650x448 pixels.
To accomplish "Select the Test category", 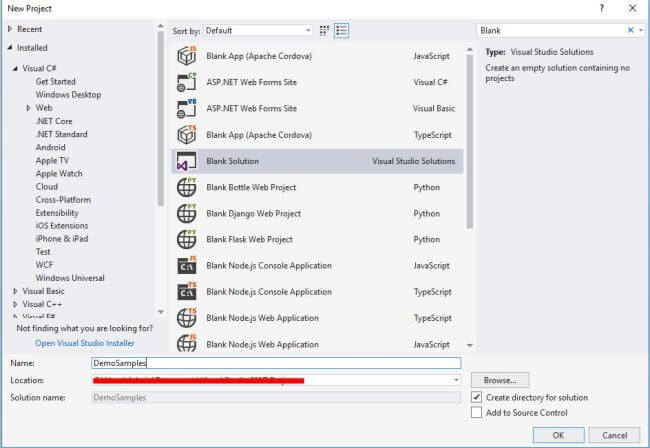I will tap(43, 252).
